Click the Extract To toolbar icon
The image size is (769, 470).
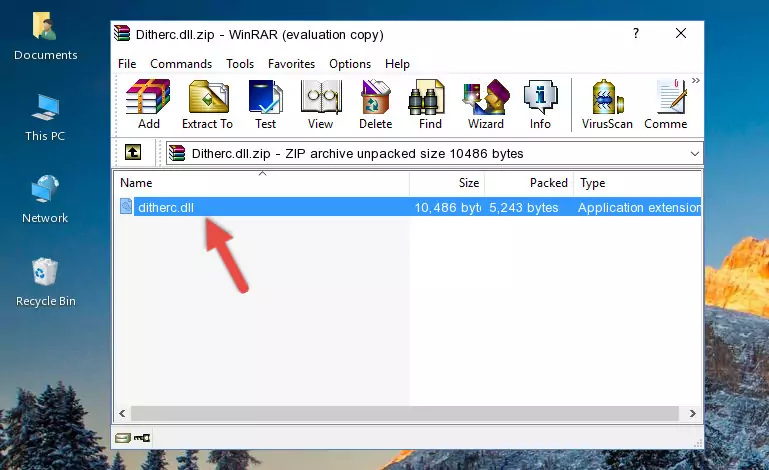click(207, 104)
